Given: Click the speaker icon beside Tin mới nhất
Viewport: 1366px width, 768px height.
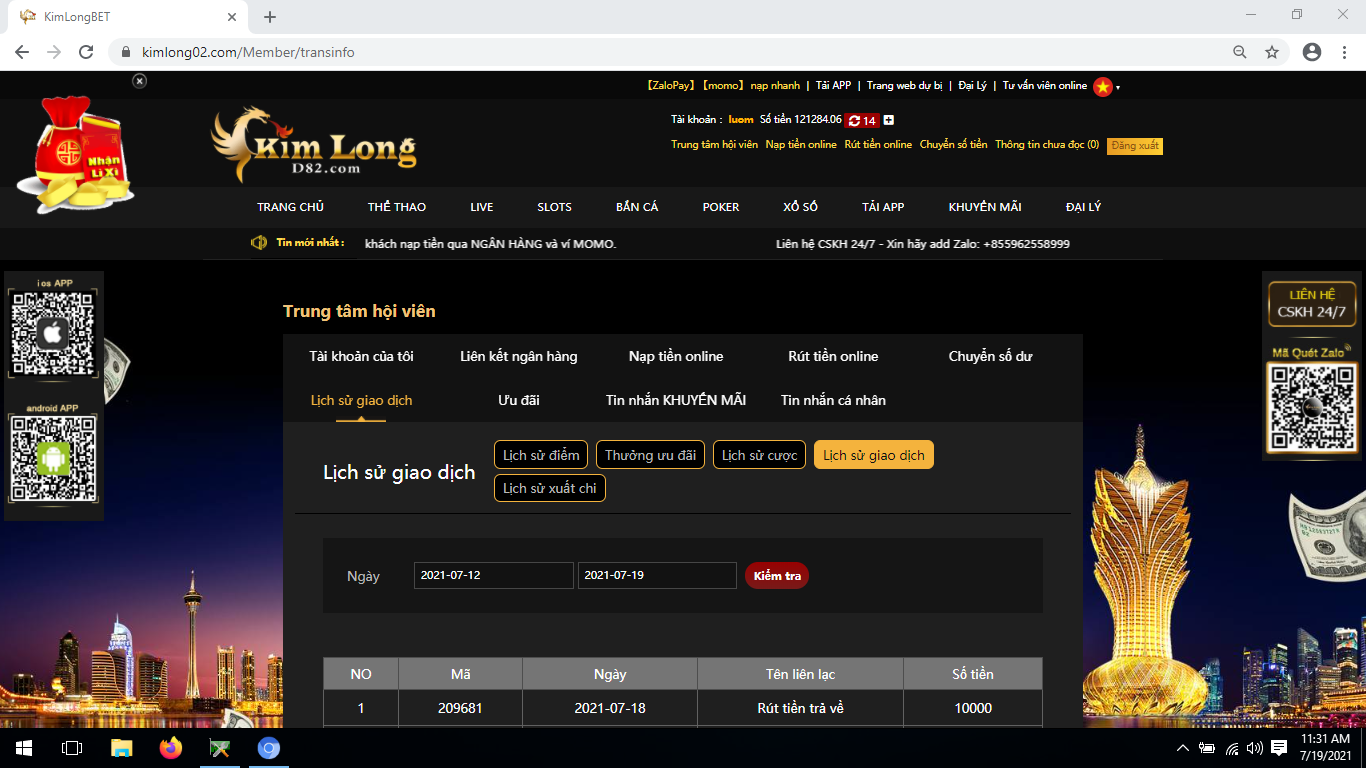Looking at the screenshot, I should pyautogui.click(x=257, y=243).
